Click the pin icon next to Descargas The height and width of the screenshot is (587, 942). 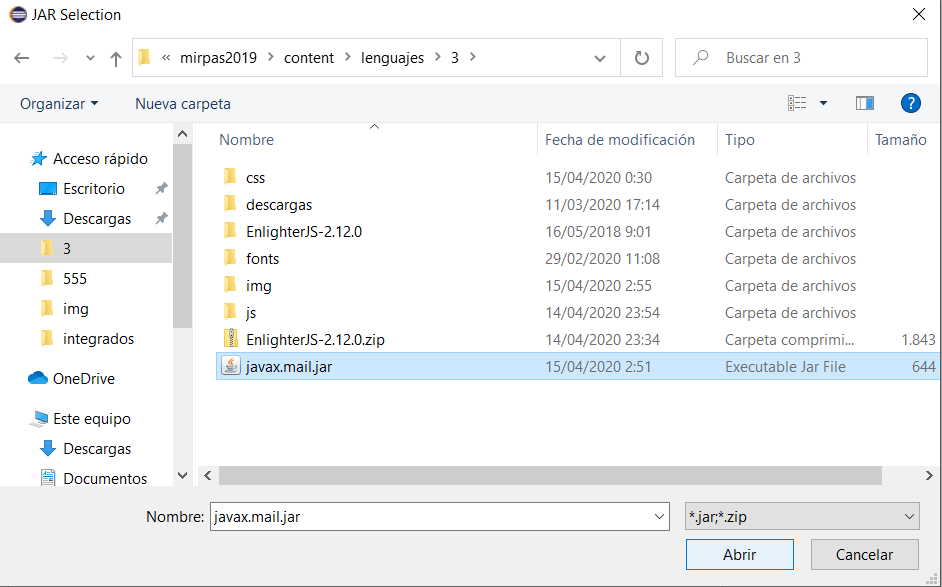[161, 219]
